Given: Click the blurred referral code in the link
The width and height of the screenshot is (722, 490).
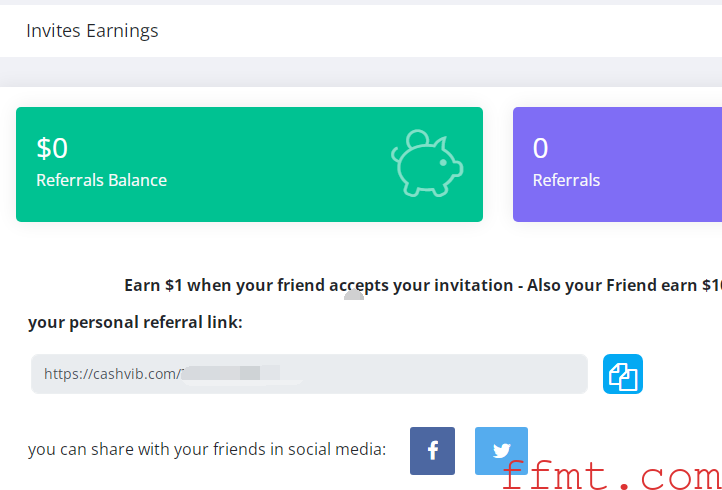Looking at the screenshot, I should point(242,373).
